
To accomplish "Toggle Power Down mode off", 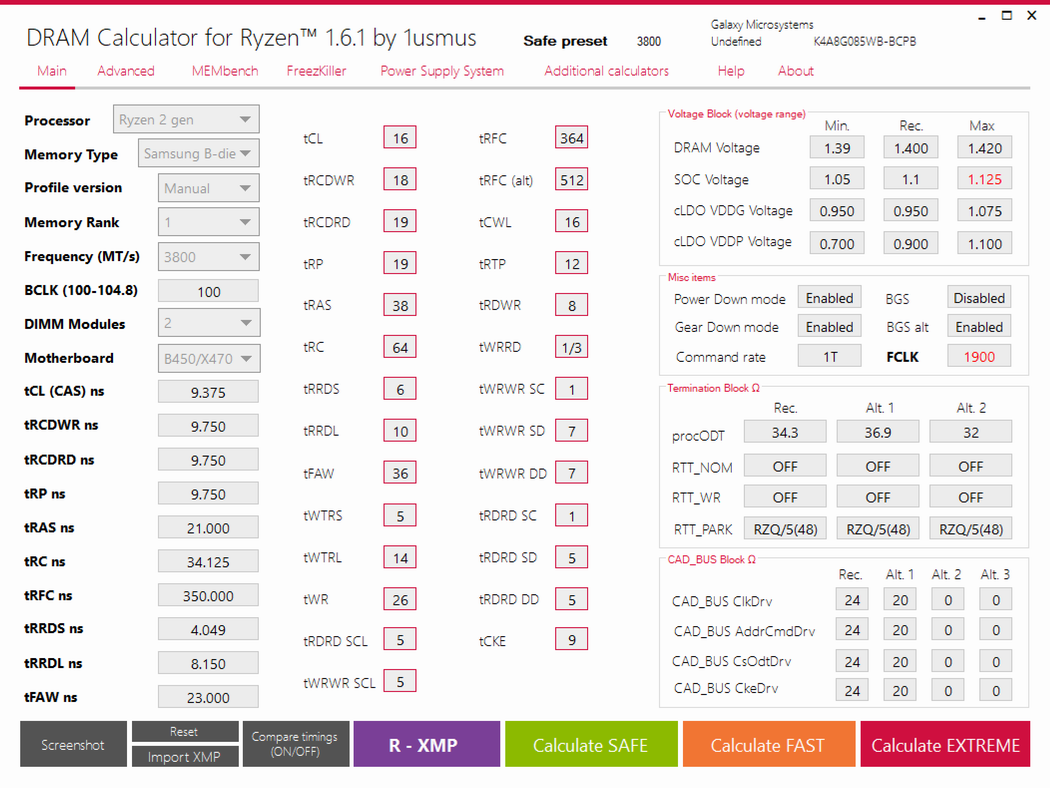I will click(829, 296).
